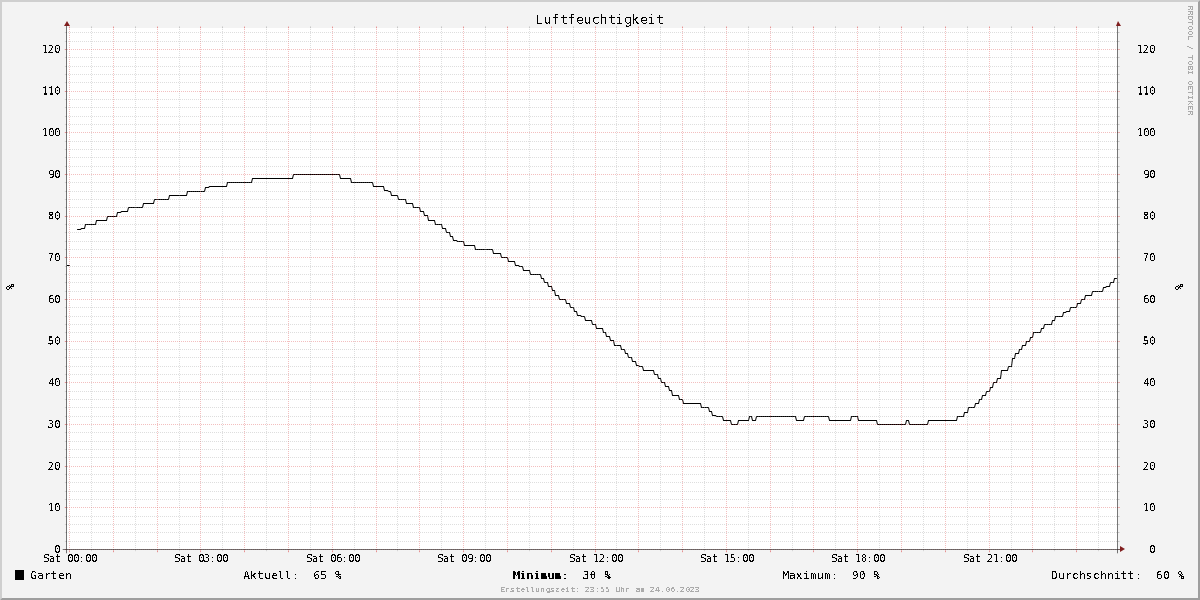Select the "Garten" legend label
The height and width of the screenshot is (600, 1200).
pyautogui.click(x=51, y=575)
